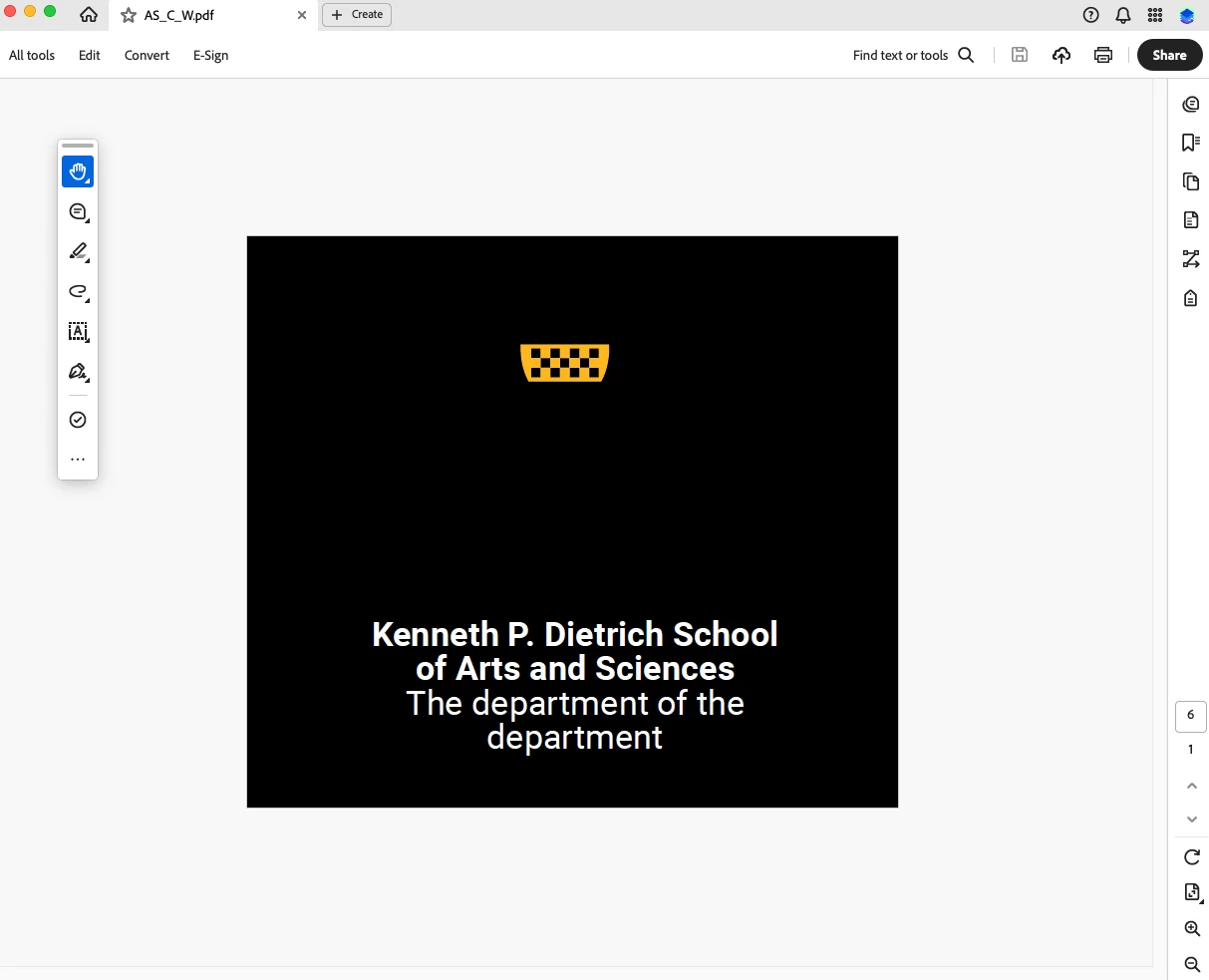1209x980 pixels.
Task: Open page display settings icon
Action: [x=1191, y=892]
